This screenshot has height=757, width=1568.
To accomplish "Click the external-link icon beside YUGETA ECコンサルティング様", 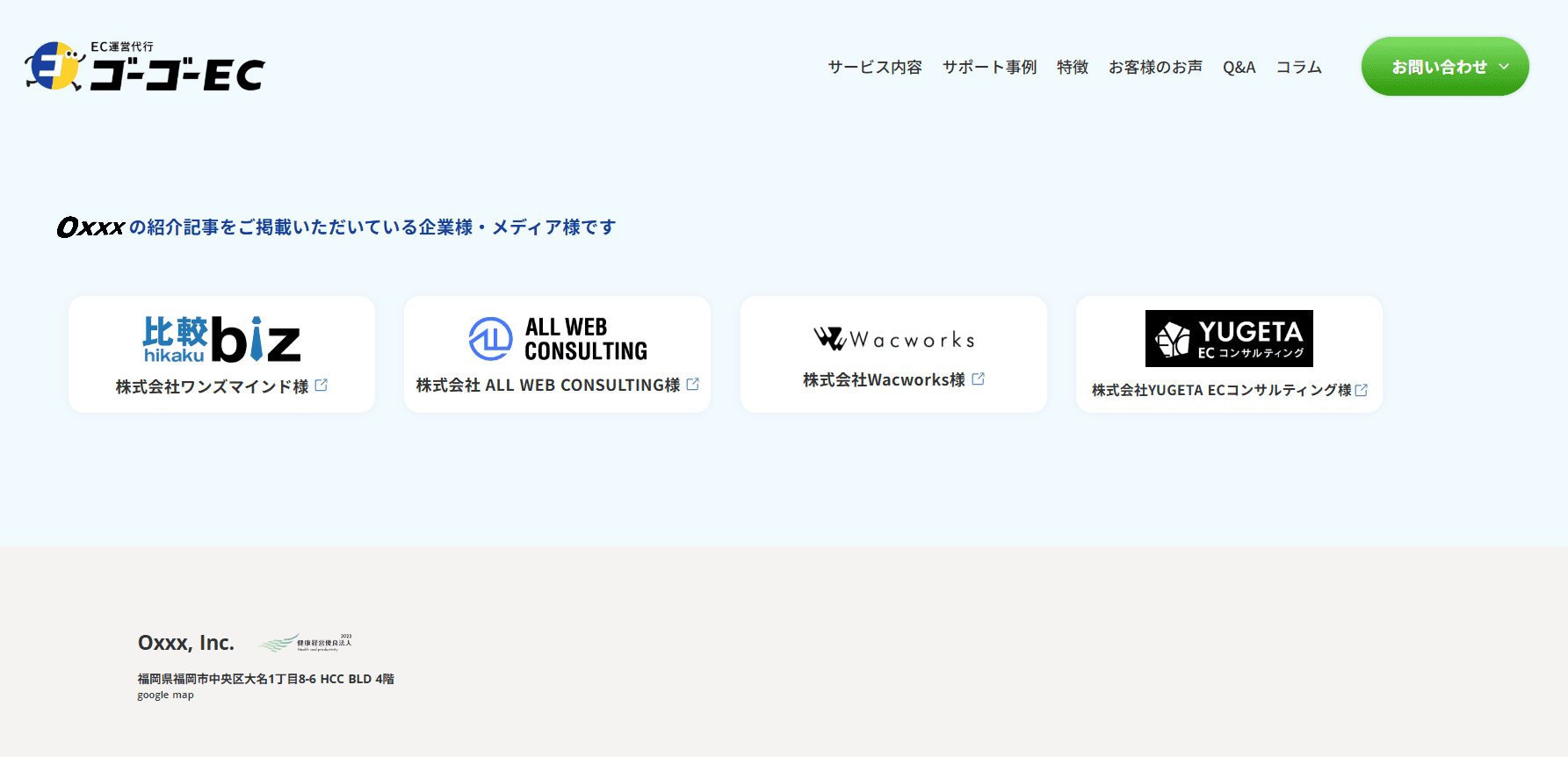I will point(1362,390).
